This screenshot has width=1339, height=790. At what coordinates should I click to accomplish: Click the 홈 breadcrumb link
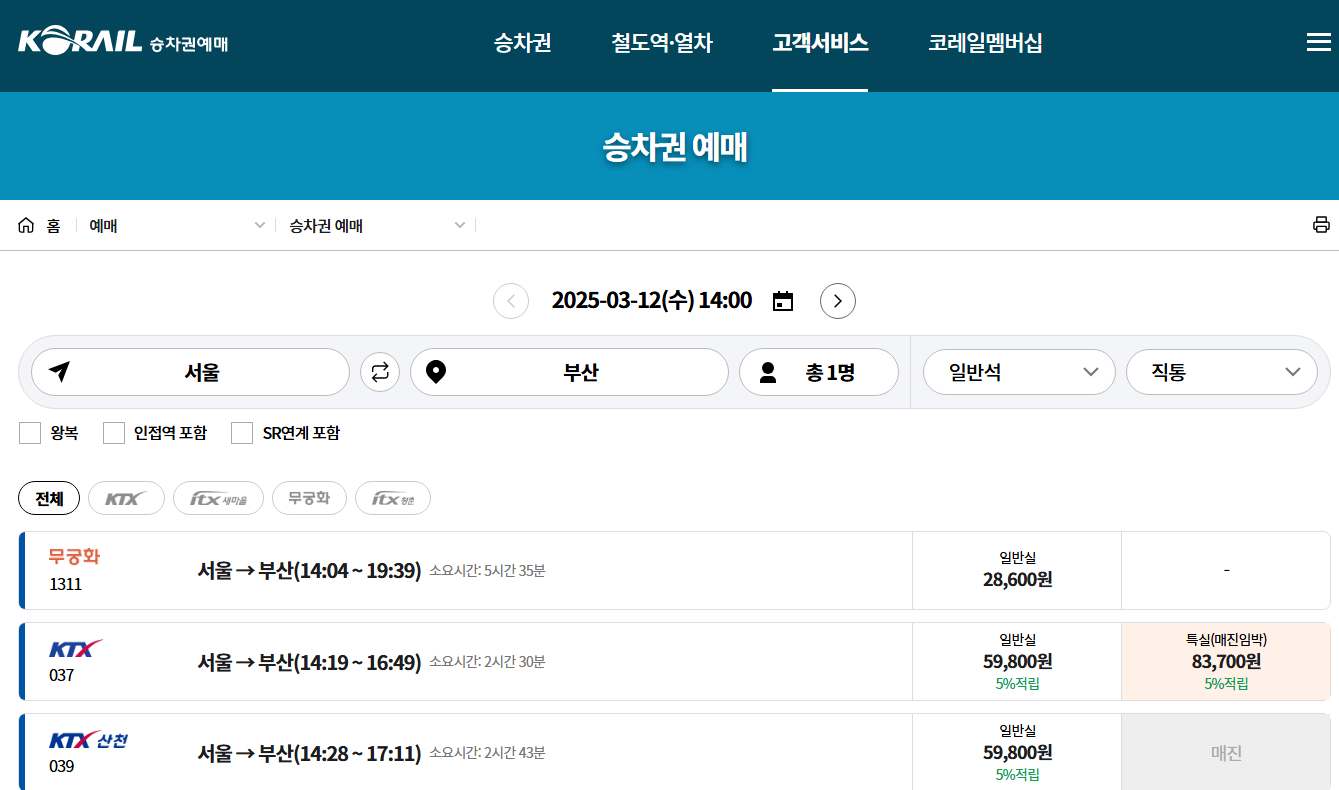[x=53, y=226]
